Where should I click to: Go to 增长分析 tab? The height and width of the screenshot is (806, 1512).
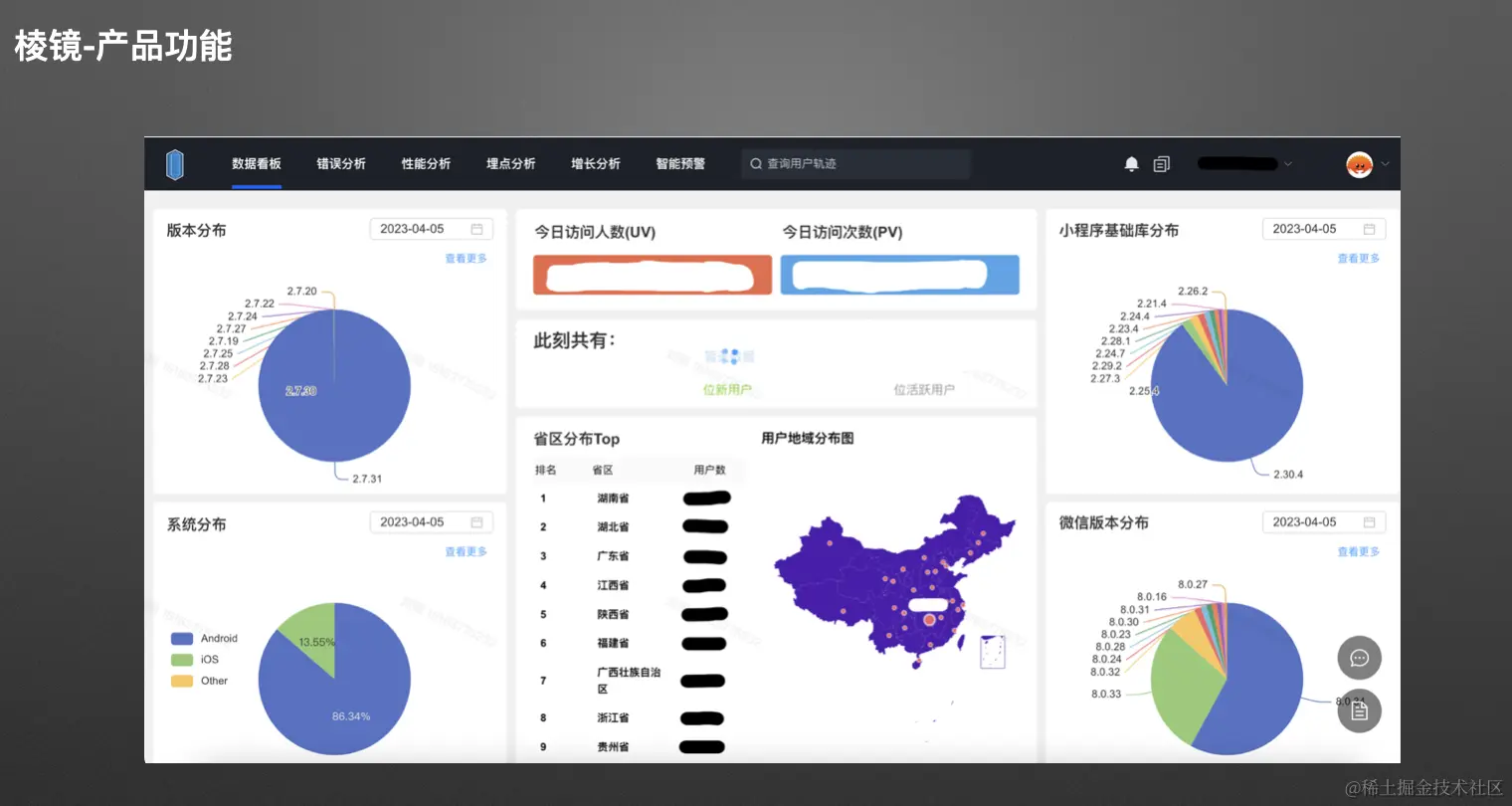tap(596, 164)
